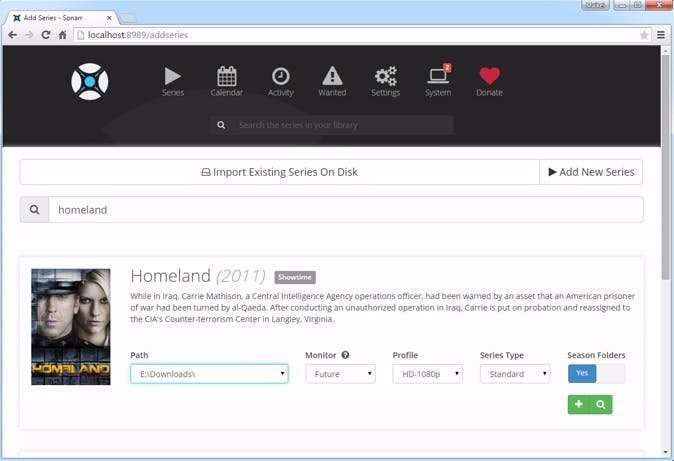Click the browser home icon
The width and height of the screenshot is (674, 461).
pos(62,35)
